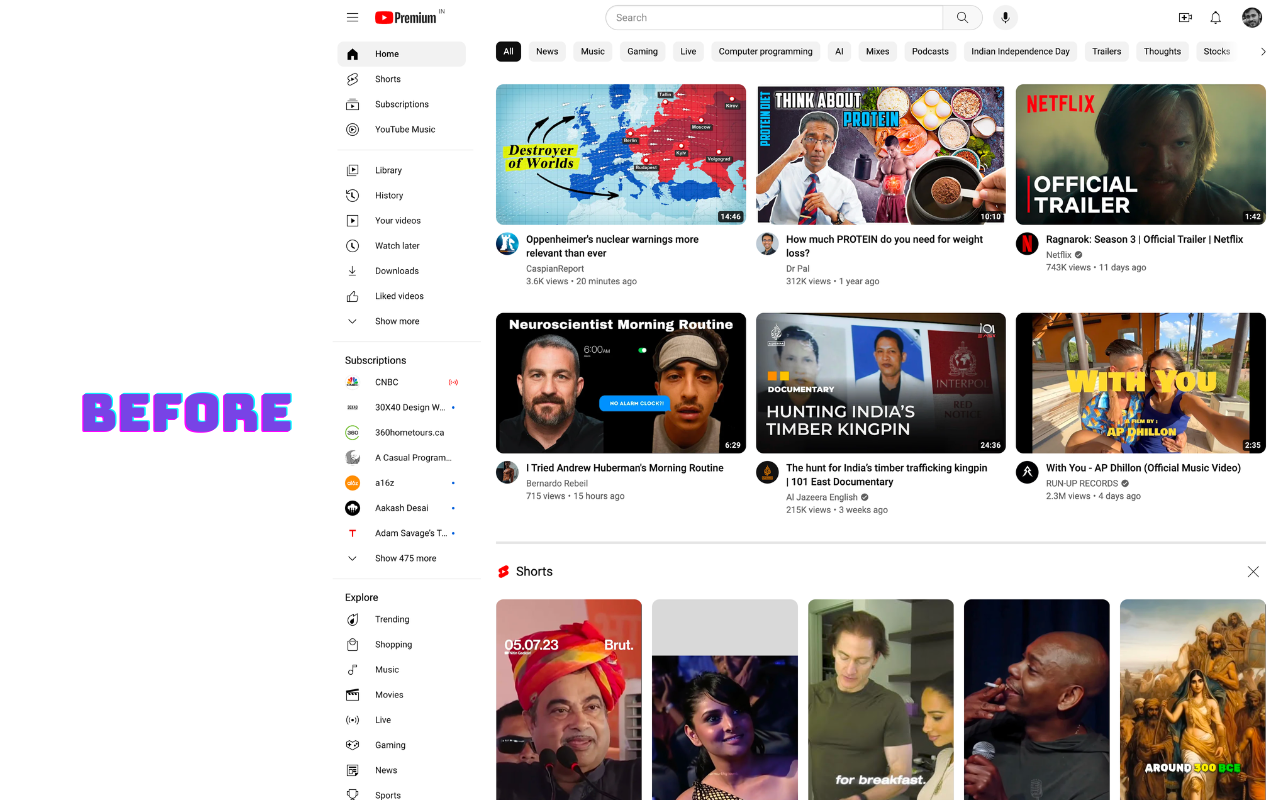The width and height of the screenshot is (1280, 800).
Task: Open YouTube Music in sidebar
Action: (x=401, y=129)
